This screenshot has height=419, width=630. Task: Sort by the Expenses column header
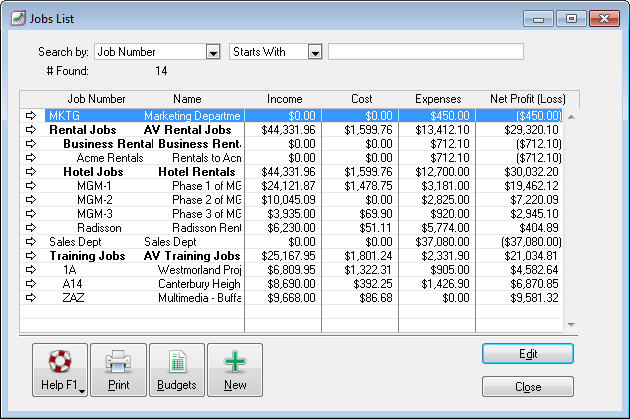(438, 99)
